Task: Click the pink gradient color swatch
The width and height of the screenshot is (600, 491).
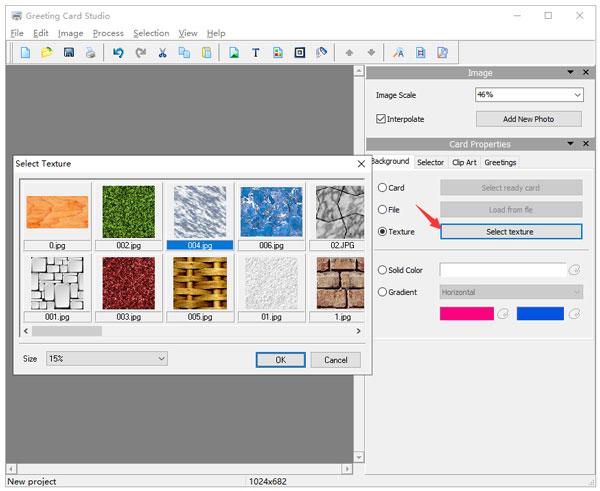Action: click(466, 314)
